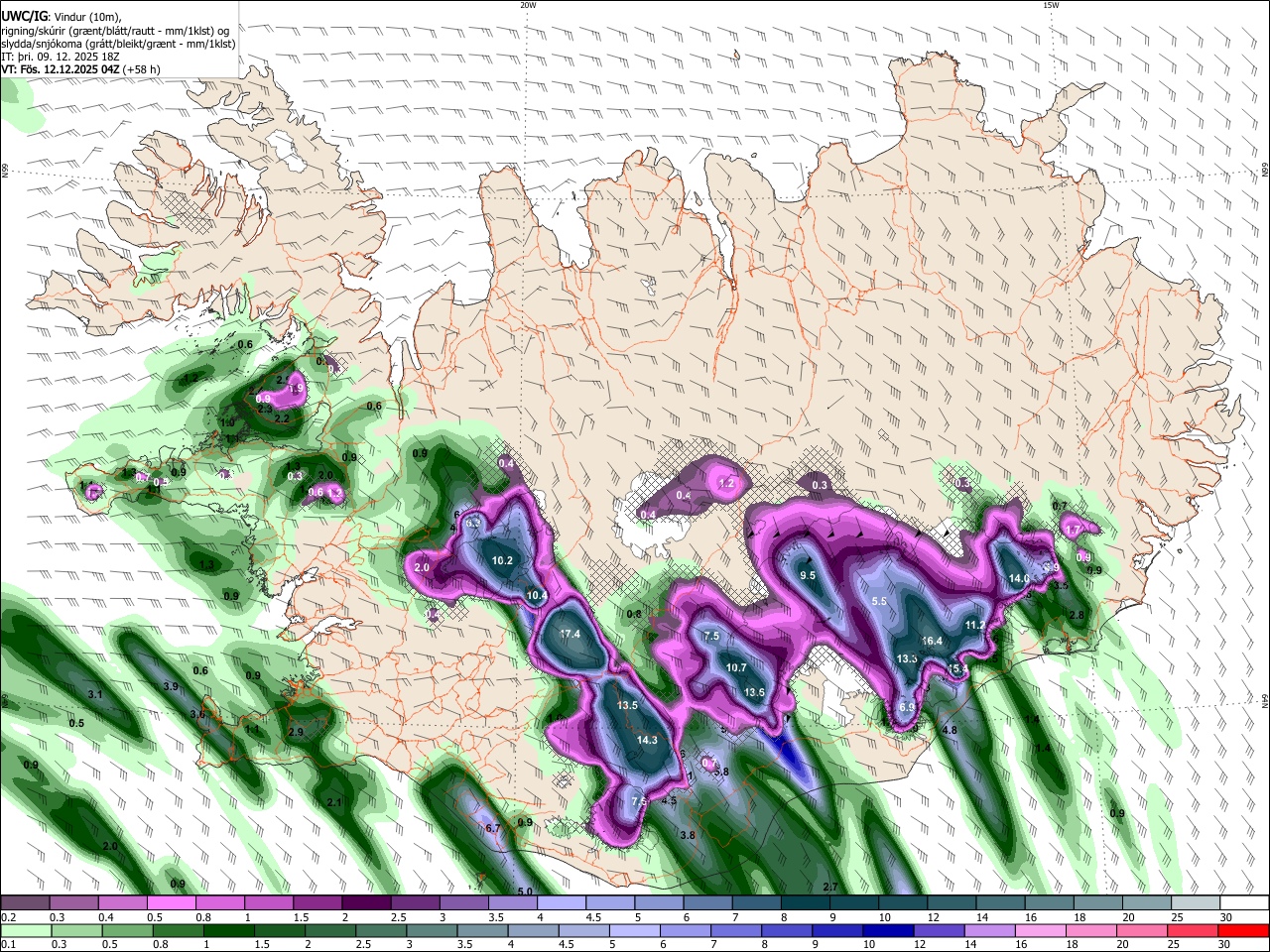Click the precipitation value "10.7"
The width and height of the screenshot is (1270, 952).
pos(735,667)
